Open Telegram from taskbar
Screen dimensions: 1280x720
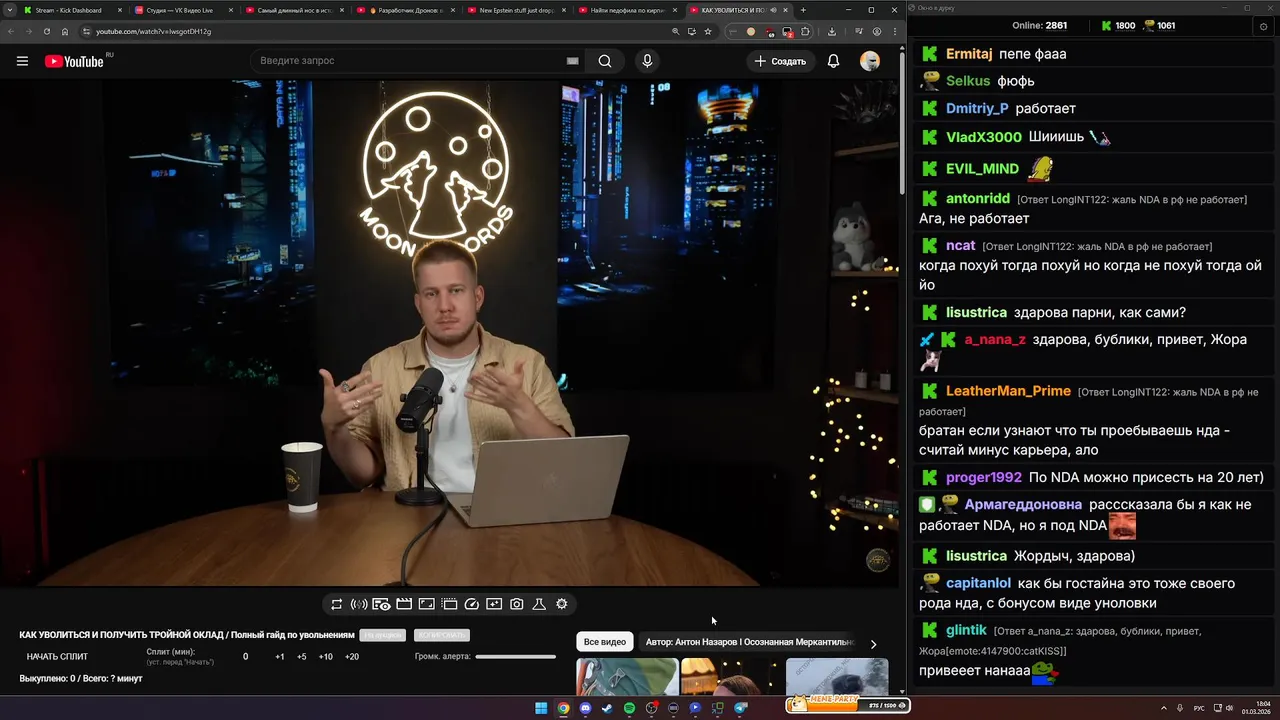point(740,708)
